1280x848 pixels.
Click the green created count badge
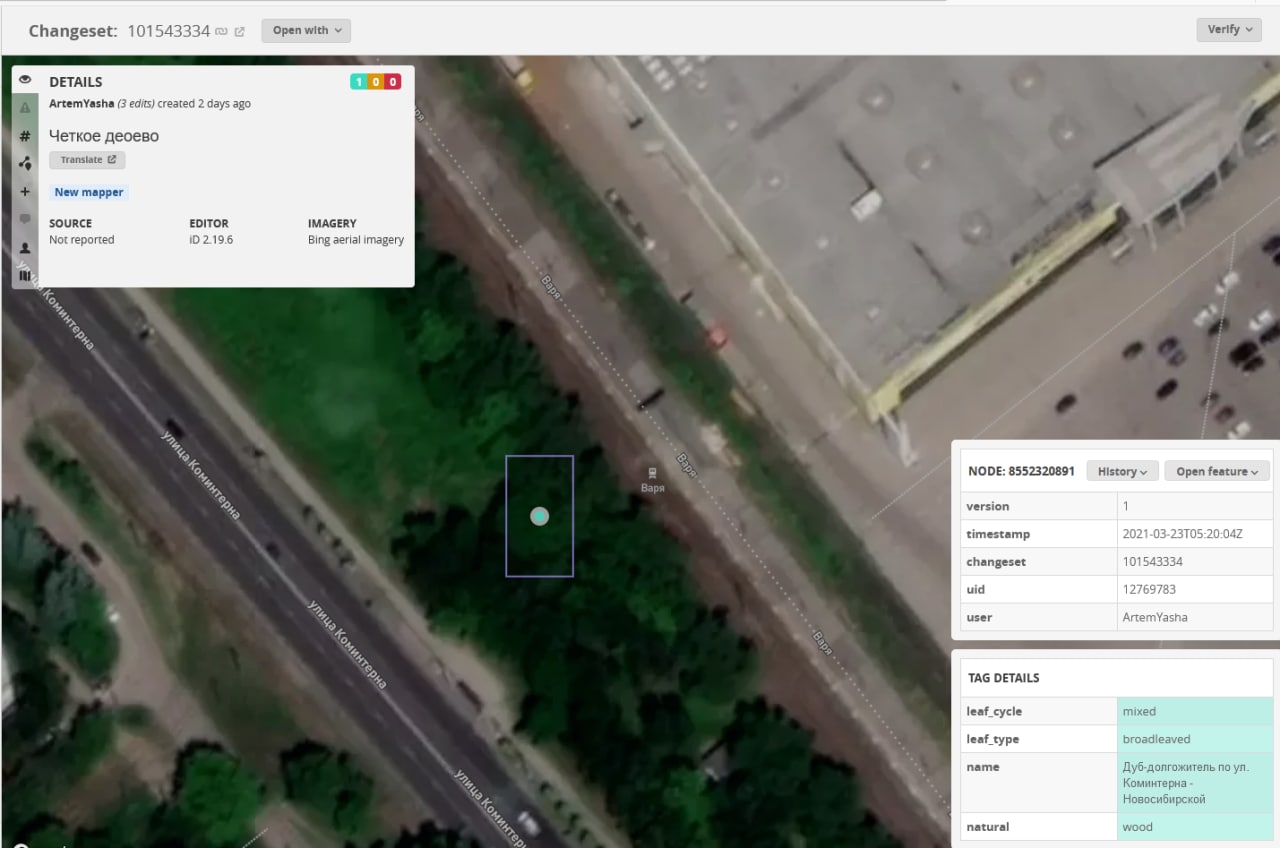358,82
